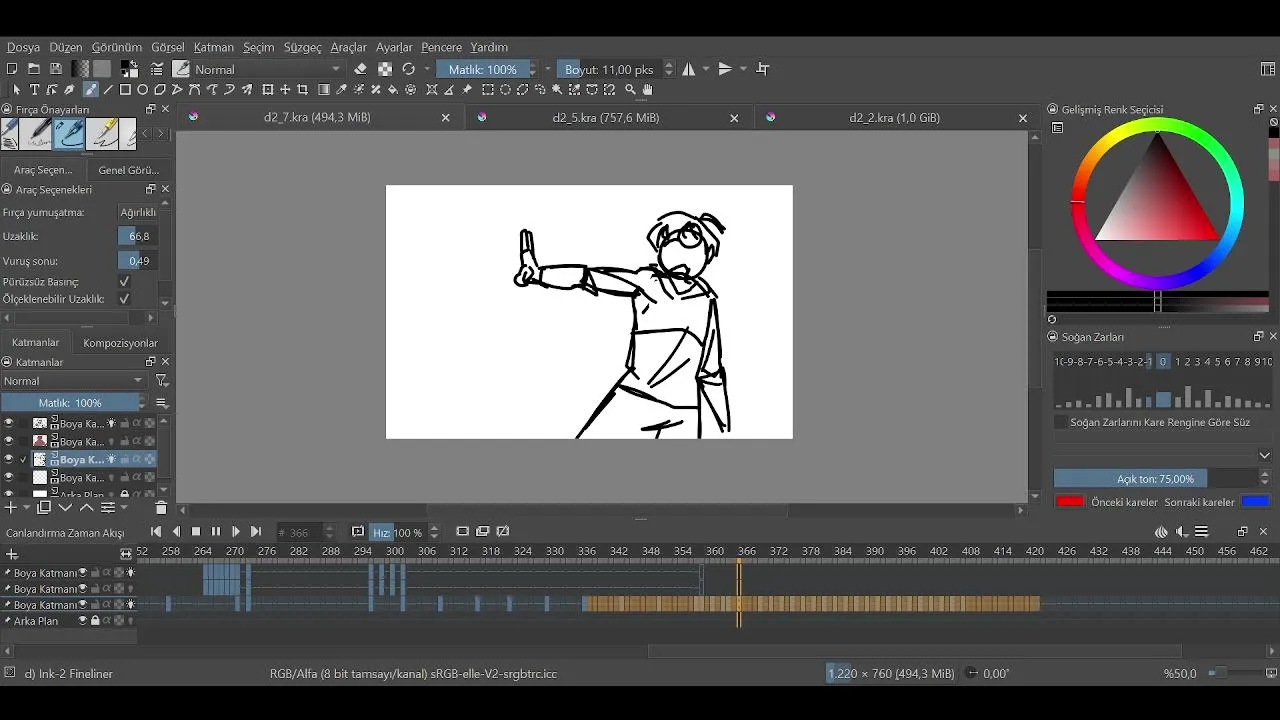Open the layer blending mode dropdown
1280x720 pixels.
click(74, 381)
